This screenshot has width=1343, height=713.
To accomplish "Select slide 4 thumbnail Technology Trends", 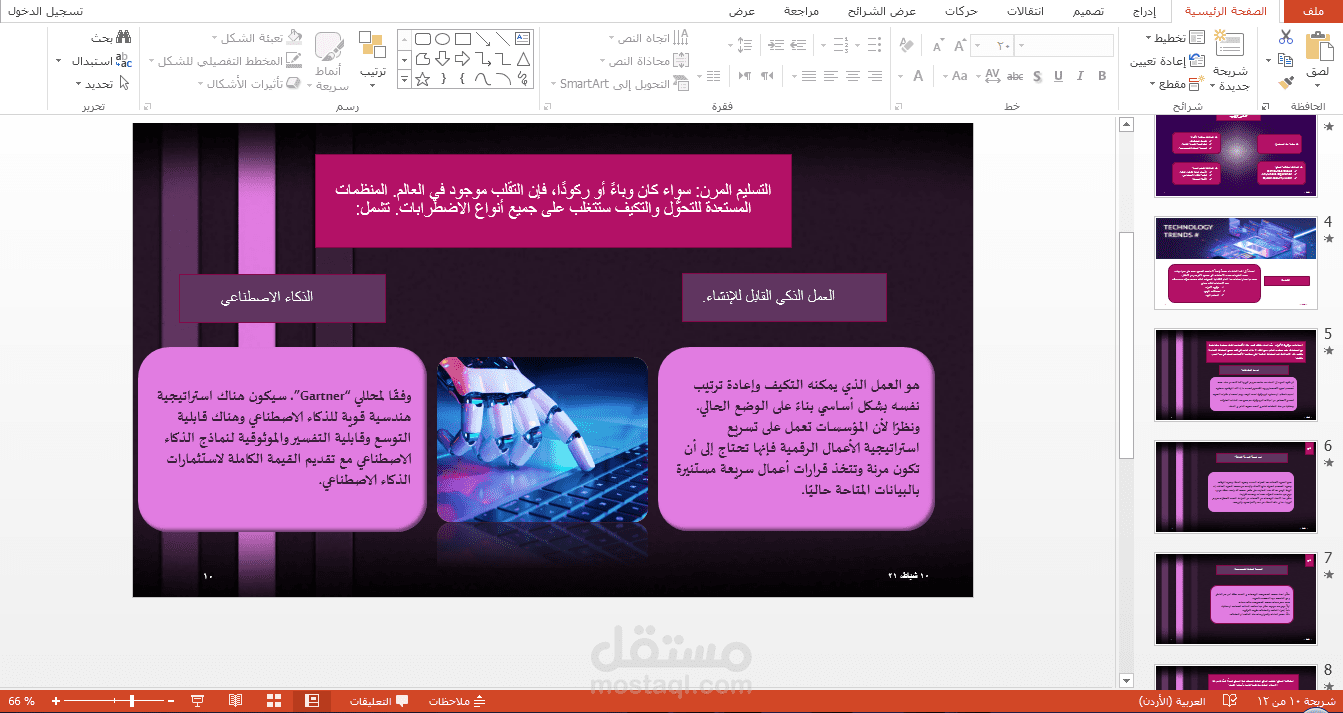I will 1236,265.
